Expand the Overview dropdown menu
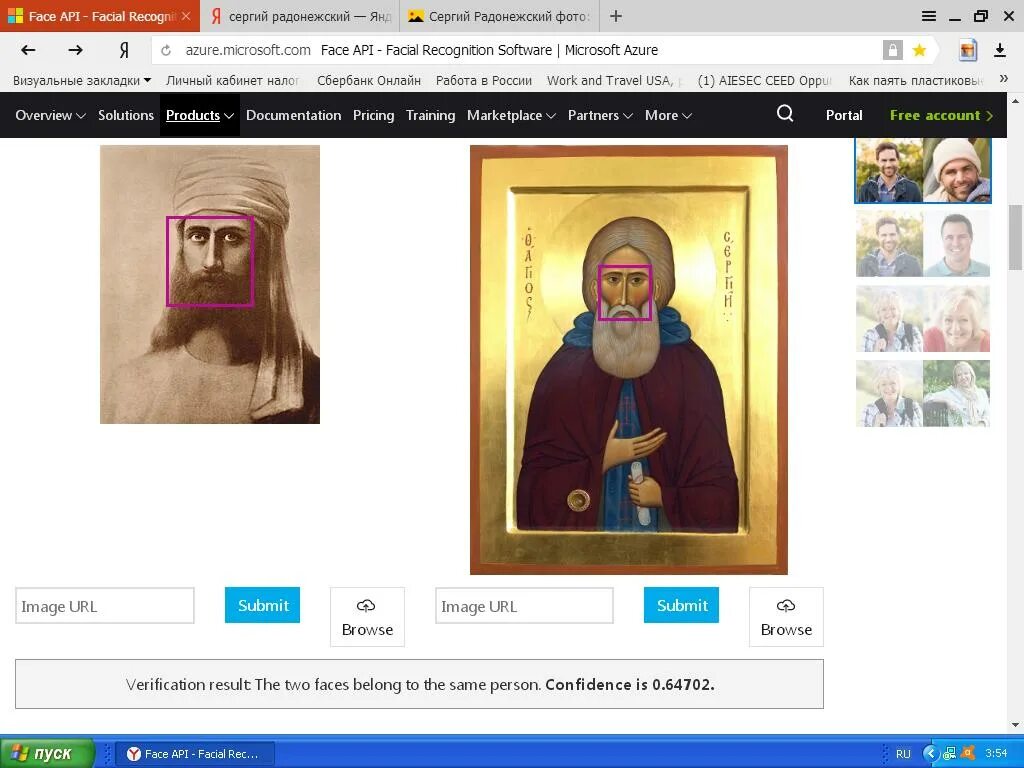 point(50,115)
